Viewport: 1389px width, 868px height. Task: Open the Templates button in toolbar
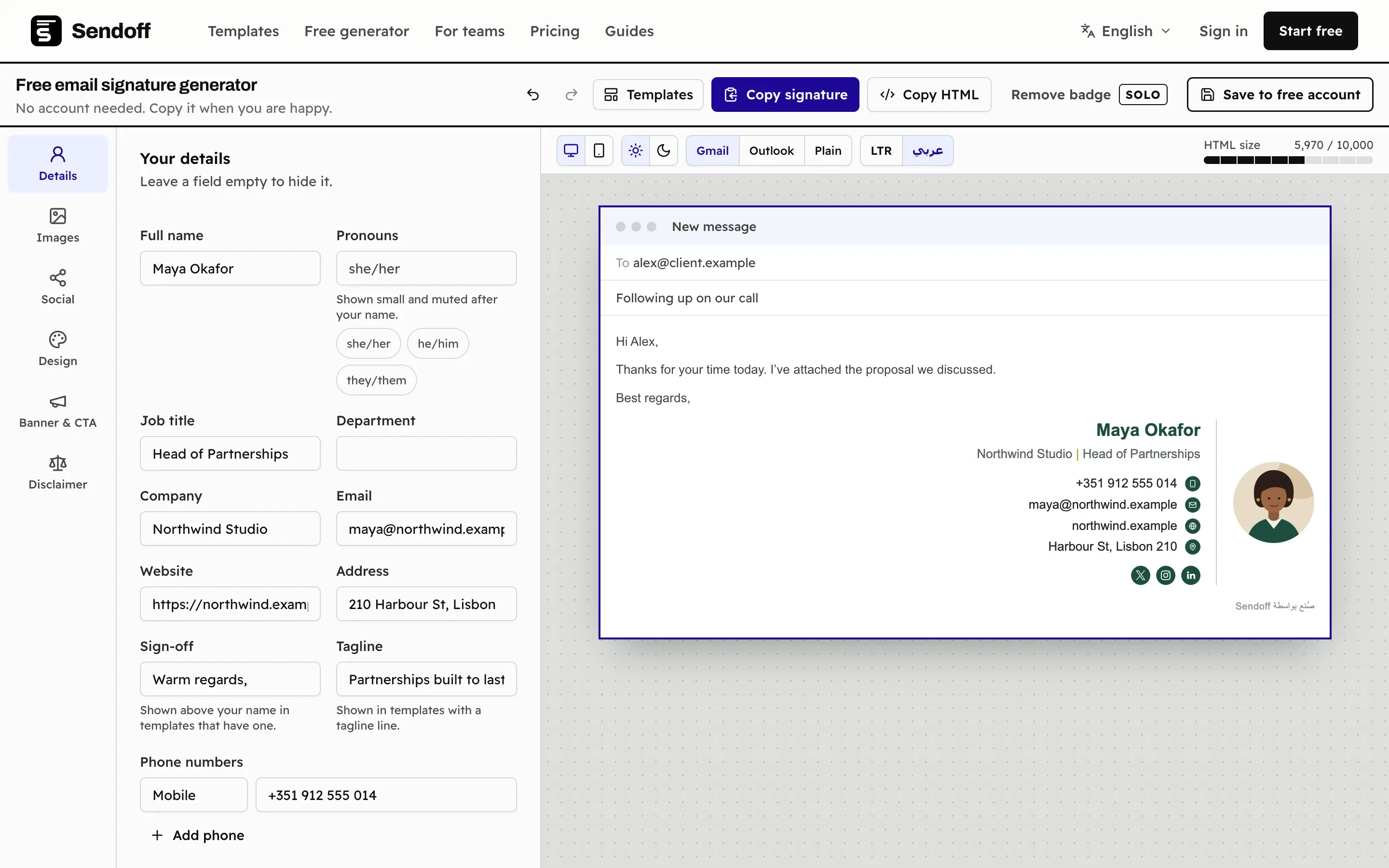click(x=648, y=95)
